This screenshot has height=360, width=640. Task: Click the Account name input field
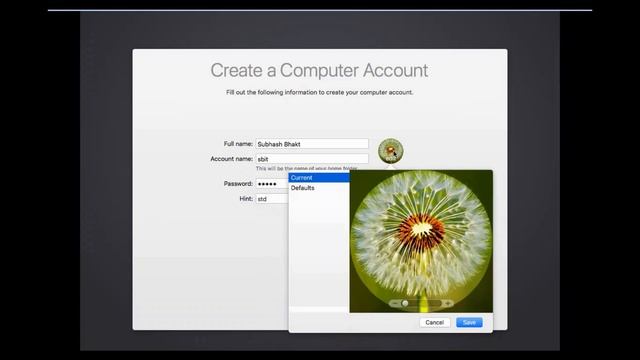coord(312,159)
